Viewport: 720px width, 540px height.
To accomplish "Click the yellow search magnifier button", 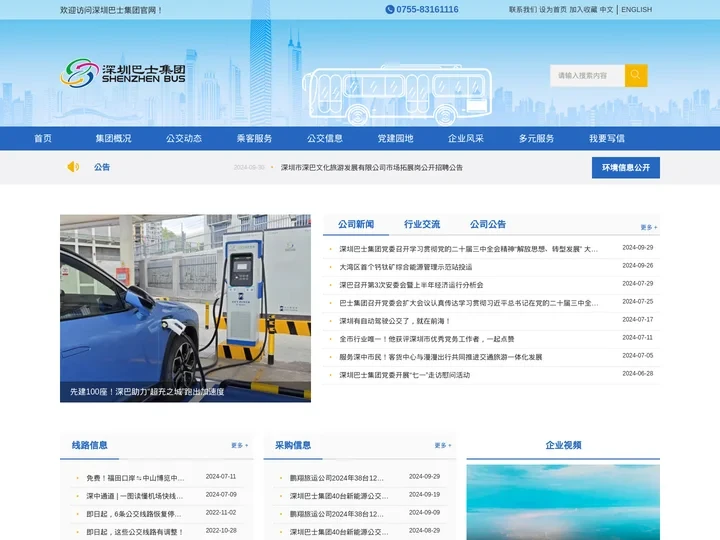I will pos(636,75).
